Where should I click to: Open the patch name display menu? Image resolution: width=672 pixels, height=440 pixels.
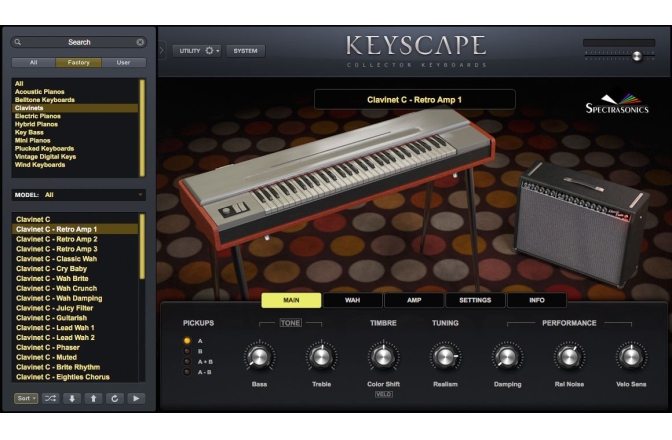coord(414,100)
